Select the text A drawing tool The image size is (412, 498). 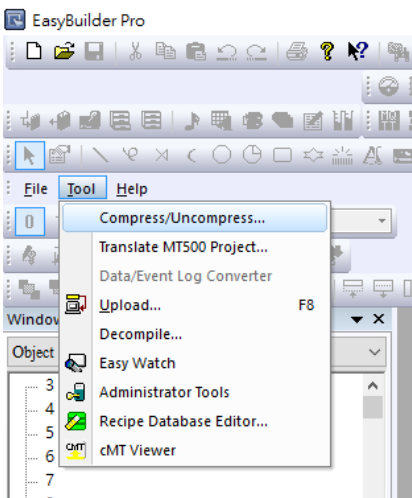pos(372,155)
